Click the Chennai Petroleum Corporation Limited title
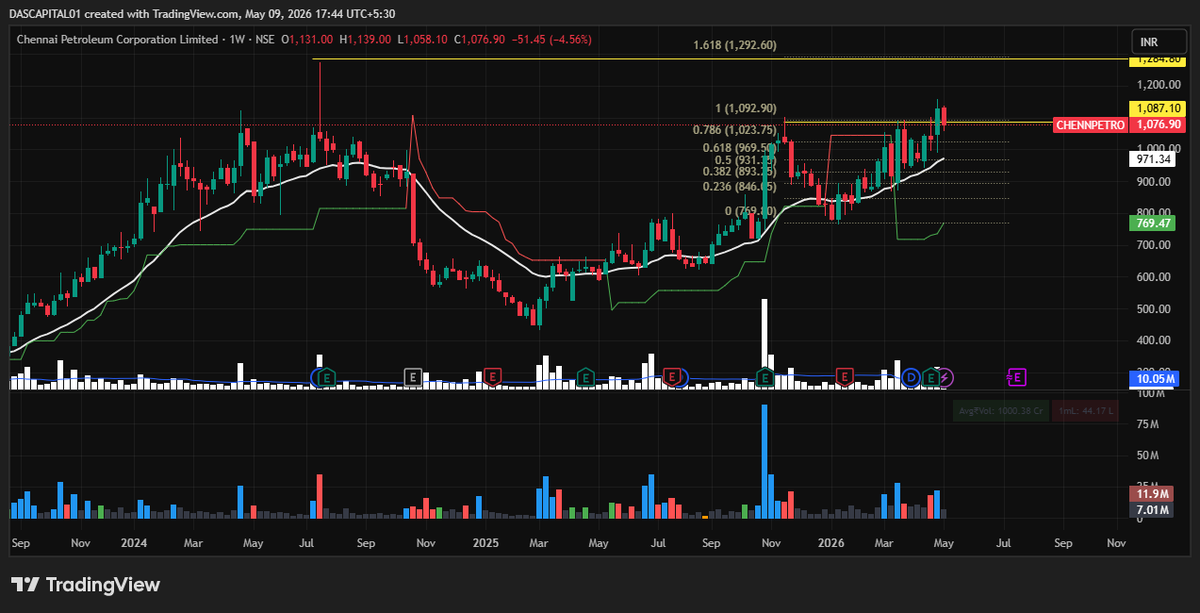Screen dimensions: 1200x613 click(118, 40)
